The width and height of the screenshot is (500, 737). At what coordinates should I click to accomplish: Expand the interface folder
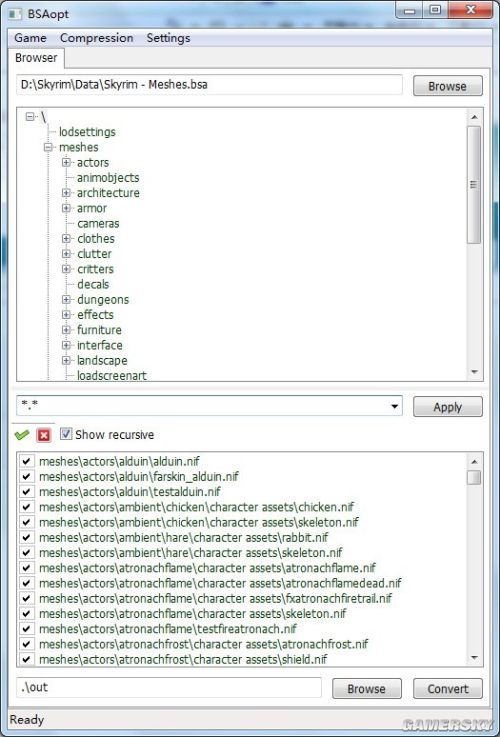point(66,345)
